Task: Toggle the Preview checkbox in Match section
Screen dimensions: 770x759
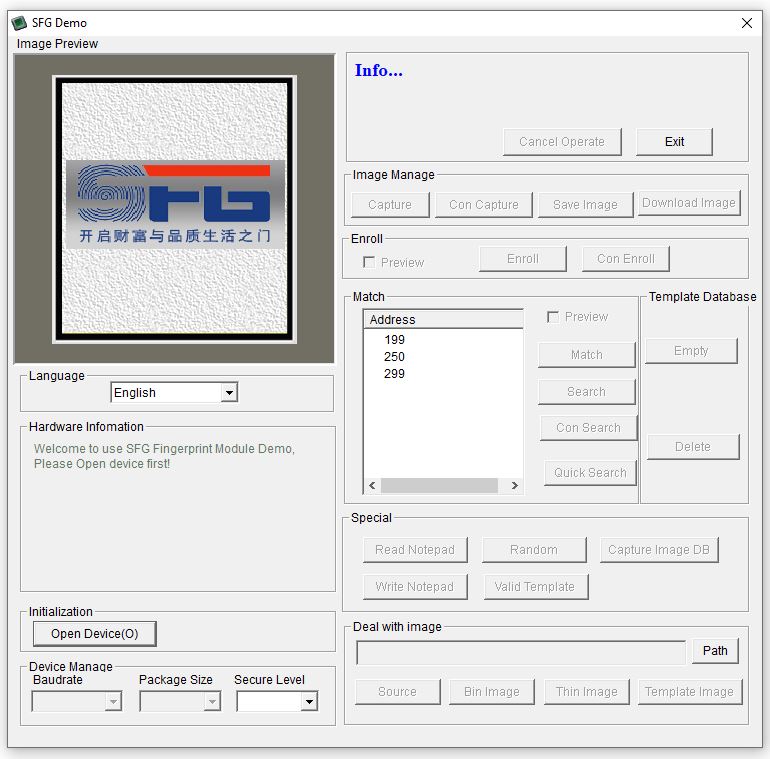Action: click(553, 317)
